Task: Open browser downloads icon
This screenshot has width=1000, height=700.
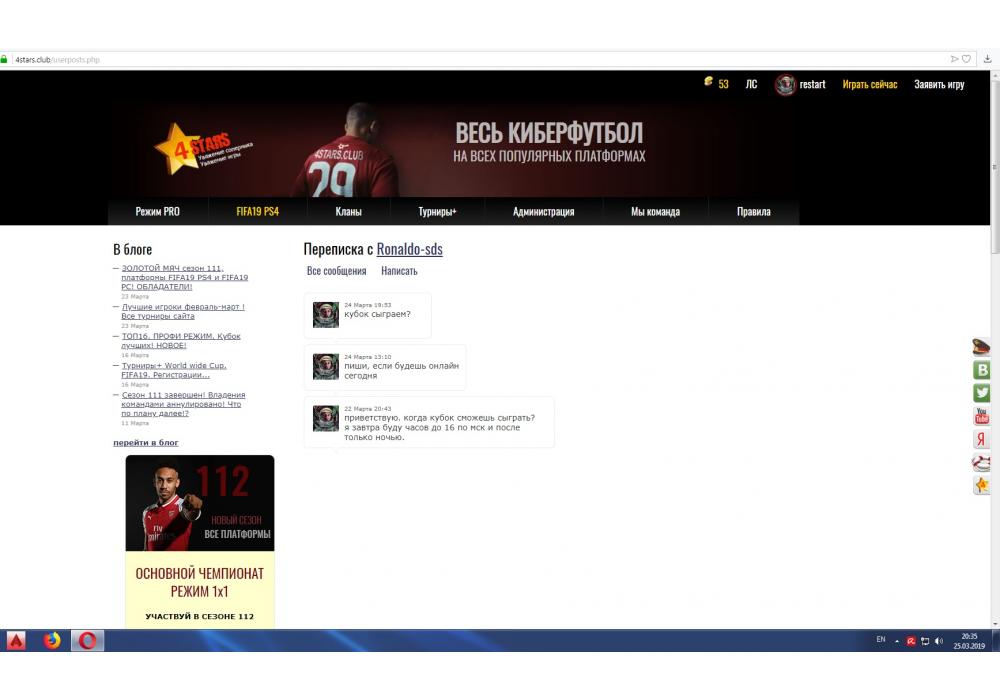Action: coord(987,59)
